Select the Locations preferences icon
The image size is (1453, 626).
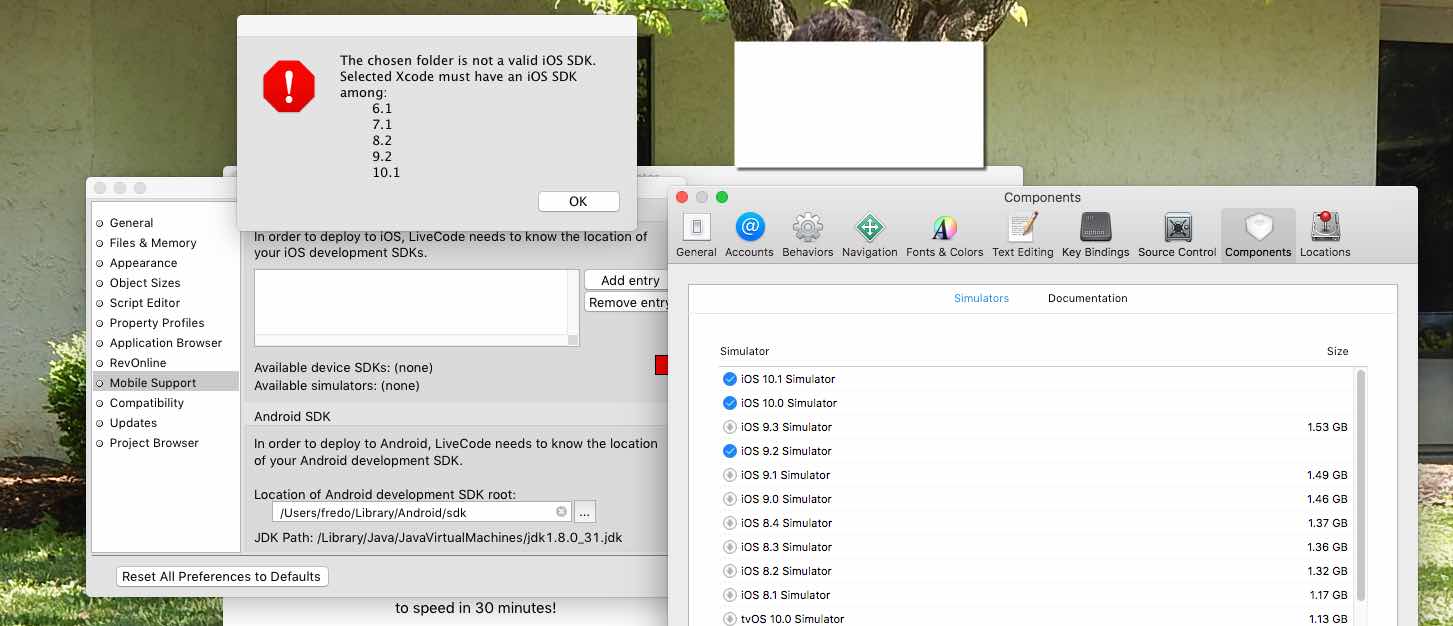1325,229
